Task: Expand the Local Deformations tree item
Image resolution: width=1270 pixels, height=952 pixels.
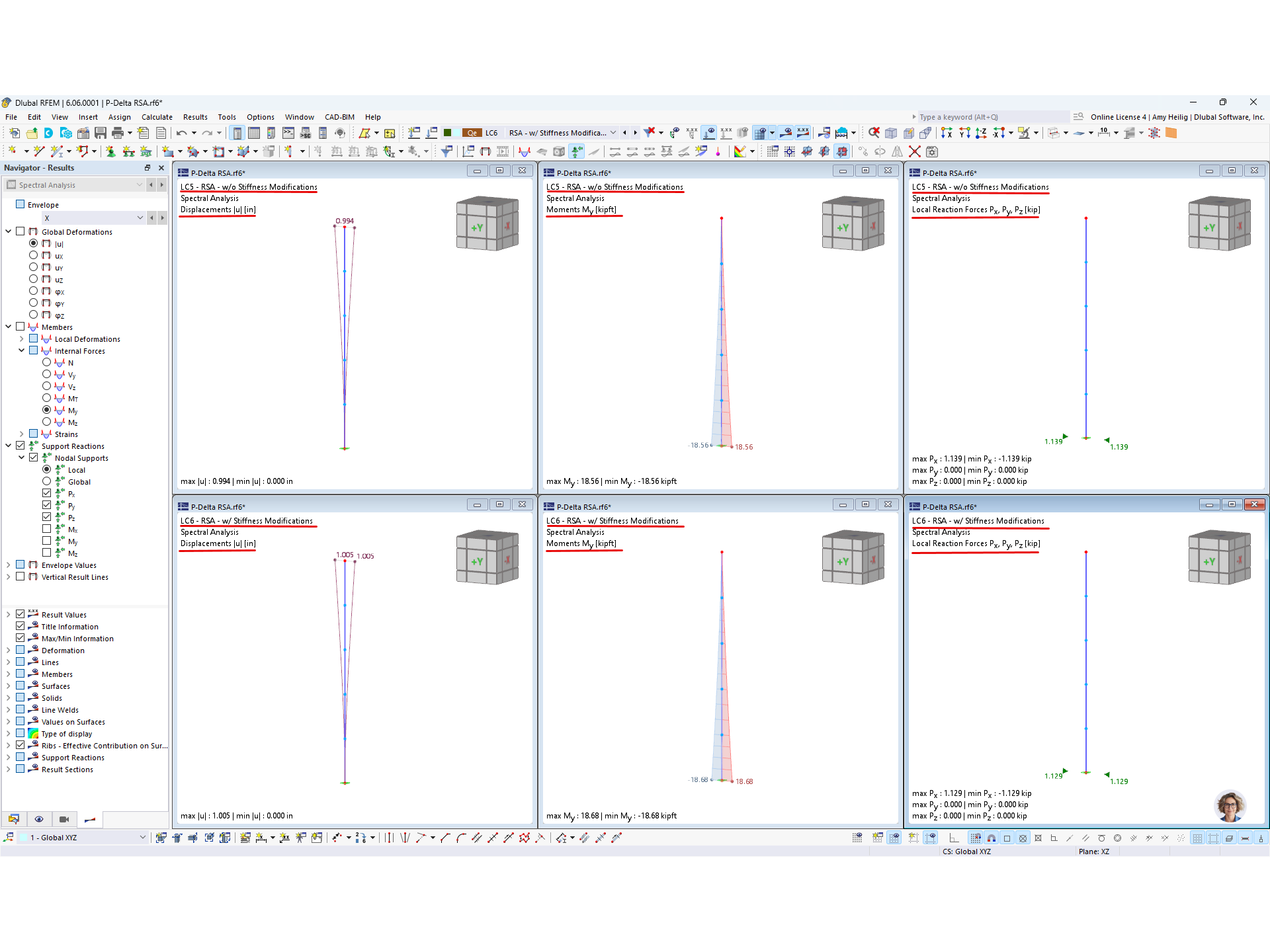Action: [22, 338]
